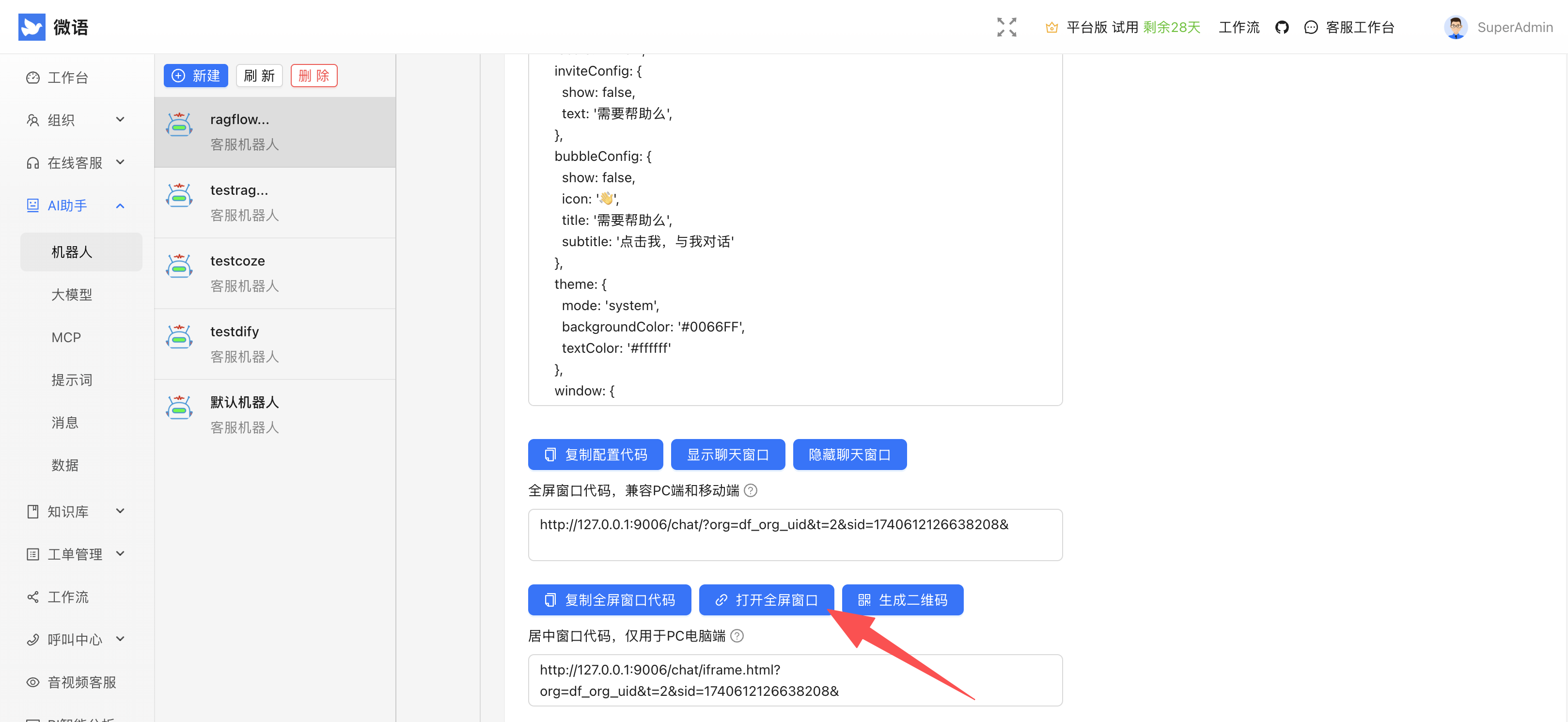The image size is (1568, 722).
Task: Expand the 知识库 sidebar section
Action: (120, 511)
